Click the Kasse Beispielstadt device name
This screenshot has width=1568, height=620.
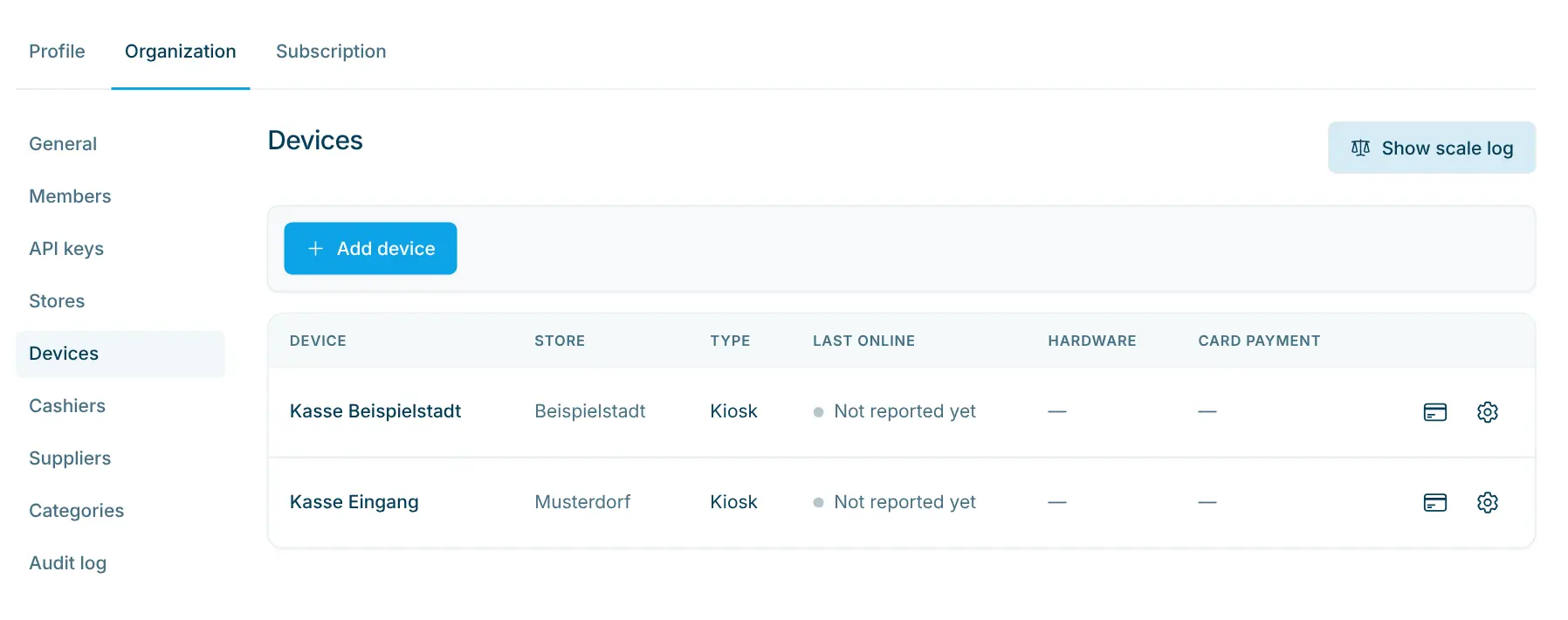375,411
